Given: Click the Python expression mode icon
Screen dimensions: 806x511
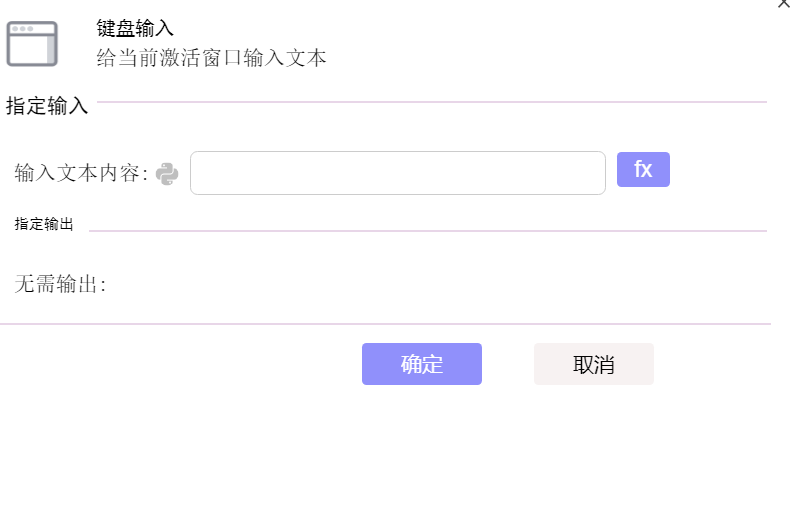Looking at the screenshot, I should tap(167, 174).
